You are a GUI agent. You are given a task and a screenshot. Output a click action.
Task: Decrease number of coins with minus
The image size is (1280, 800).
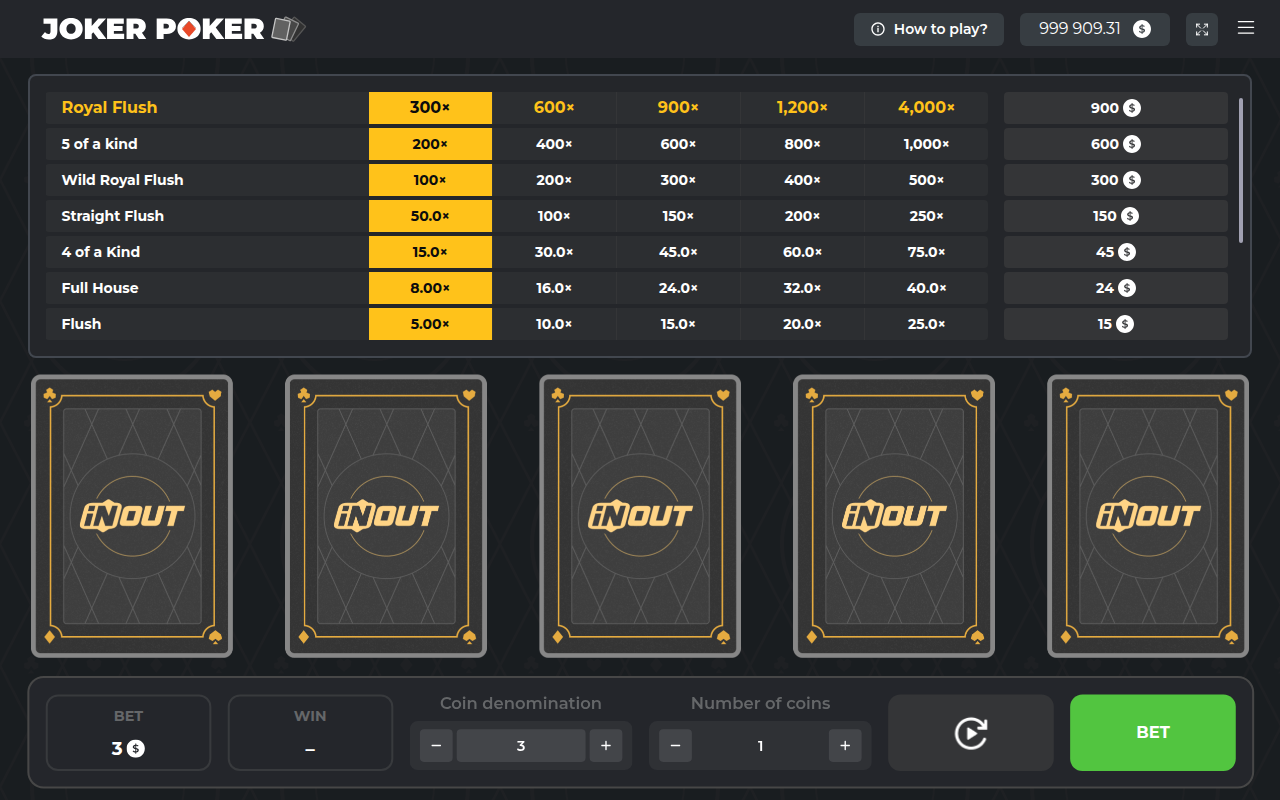click(x=675, y=746)
